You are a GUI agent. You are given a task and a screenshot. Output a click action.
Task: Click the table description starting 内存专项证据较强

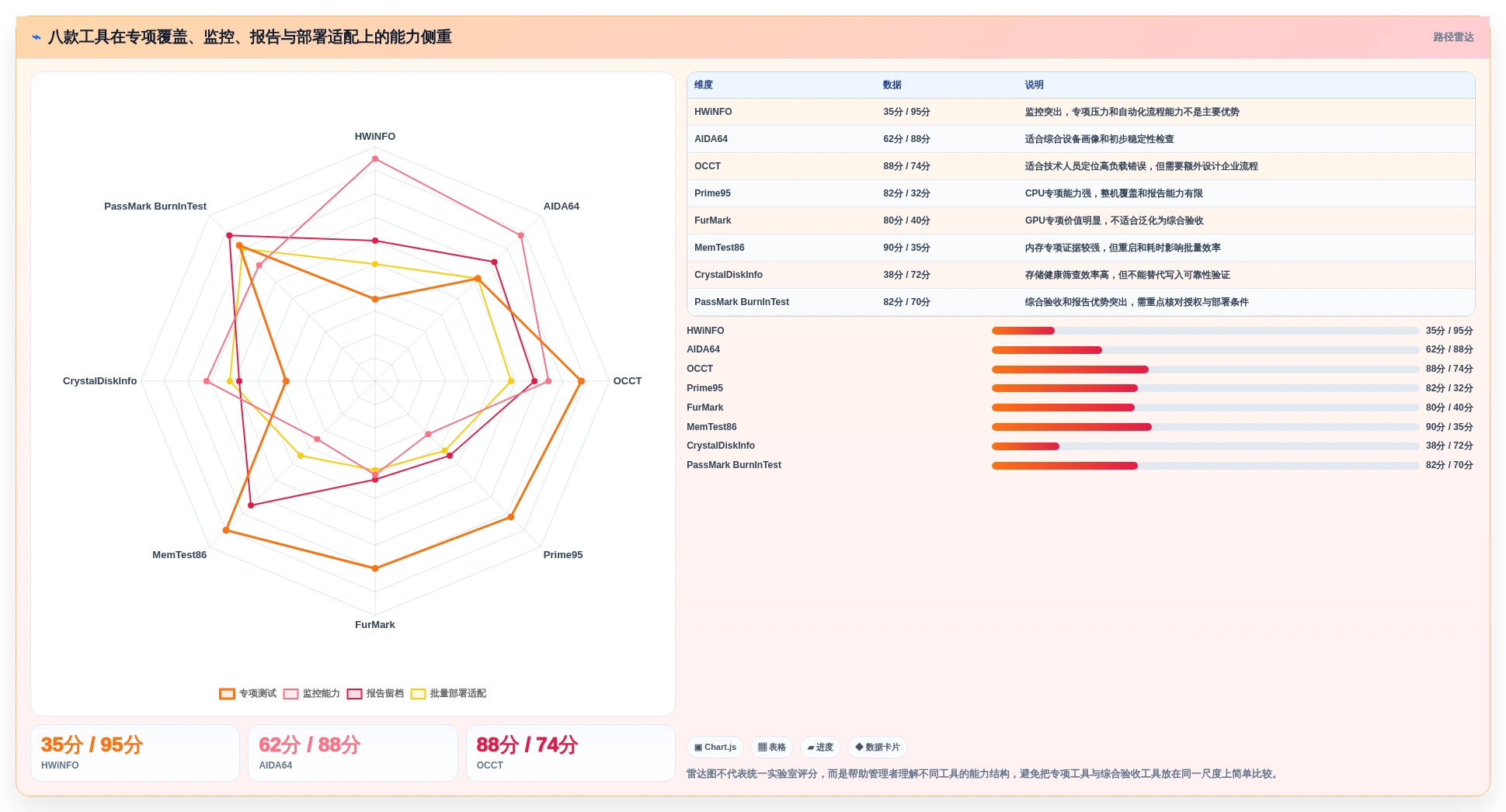1123,248
